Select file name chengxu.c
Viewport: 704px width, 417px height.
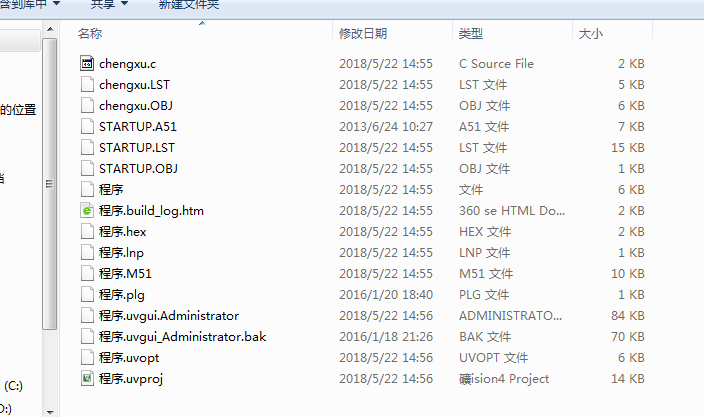pyautogui.click(x=128, y=64)
